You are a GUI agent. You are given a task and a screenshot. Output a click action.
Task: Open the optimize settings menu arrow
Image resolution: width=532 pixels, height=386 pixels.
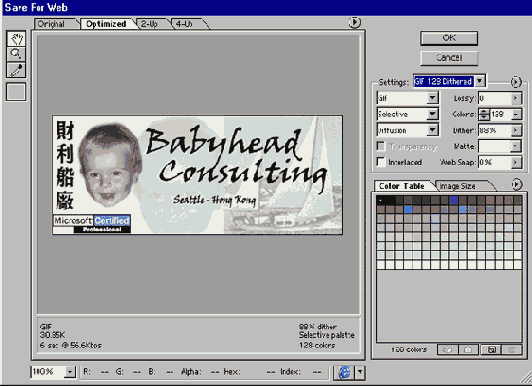click(516, 82)
